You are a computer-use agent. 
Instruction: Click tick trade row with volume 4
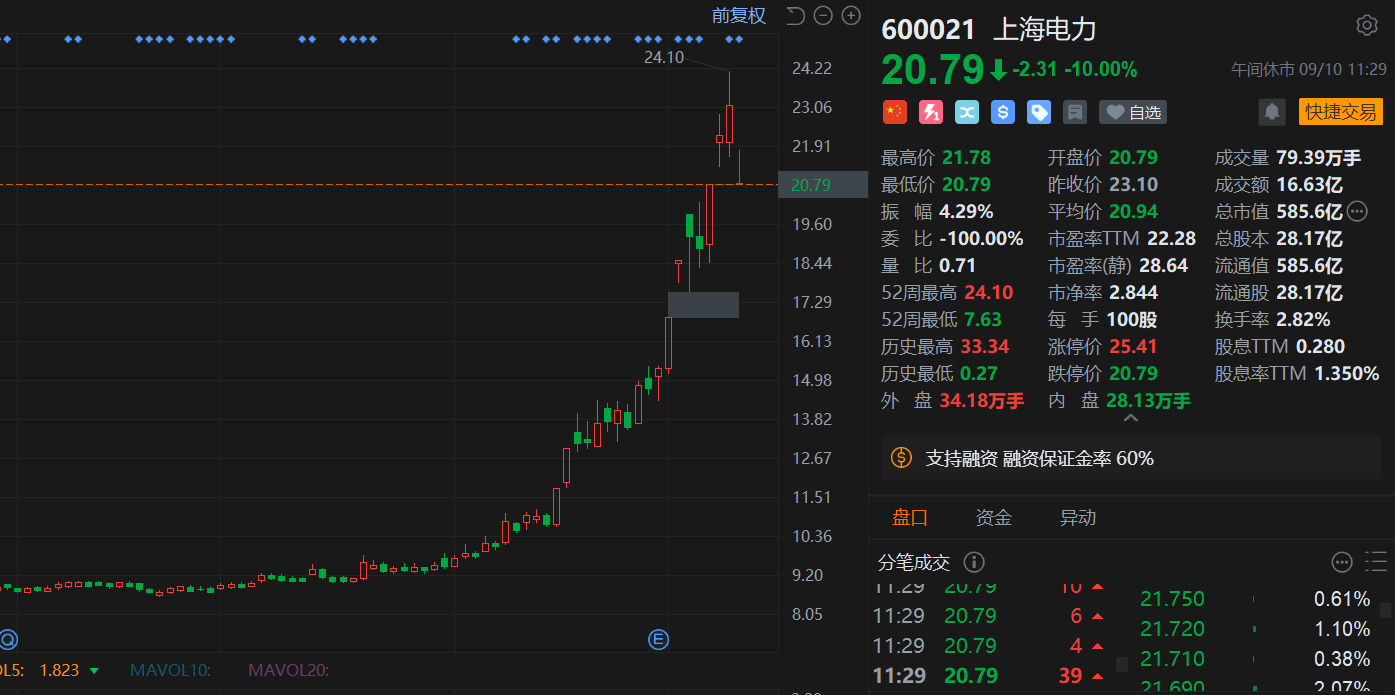click(x=990, y=645)
